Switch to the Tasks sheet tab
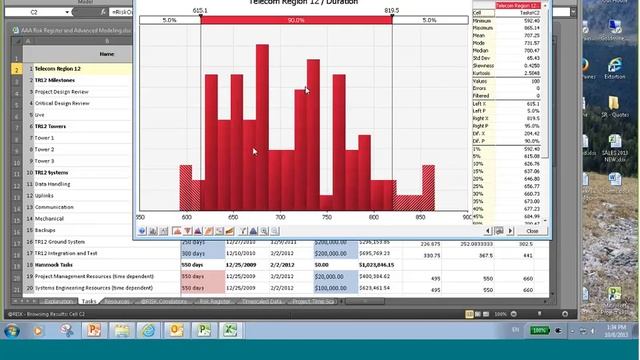The width and height of the screenshot is (640, 360). [89, 301]
